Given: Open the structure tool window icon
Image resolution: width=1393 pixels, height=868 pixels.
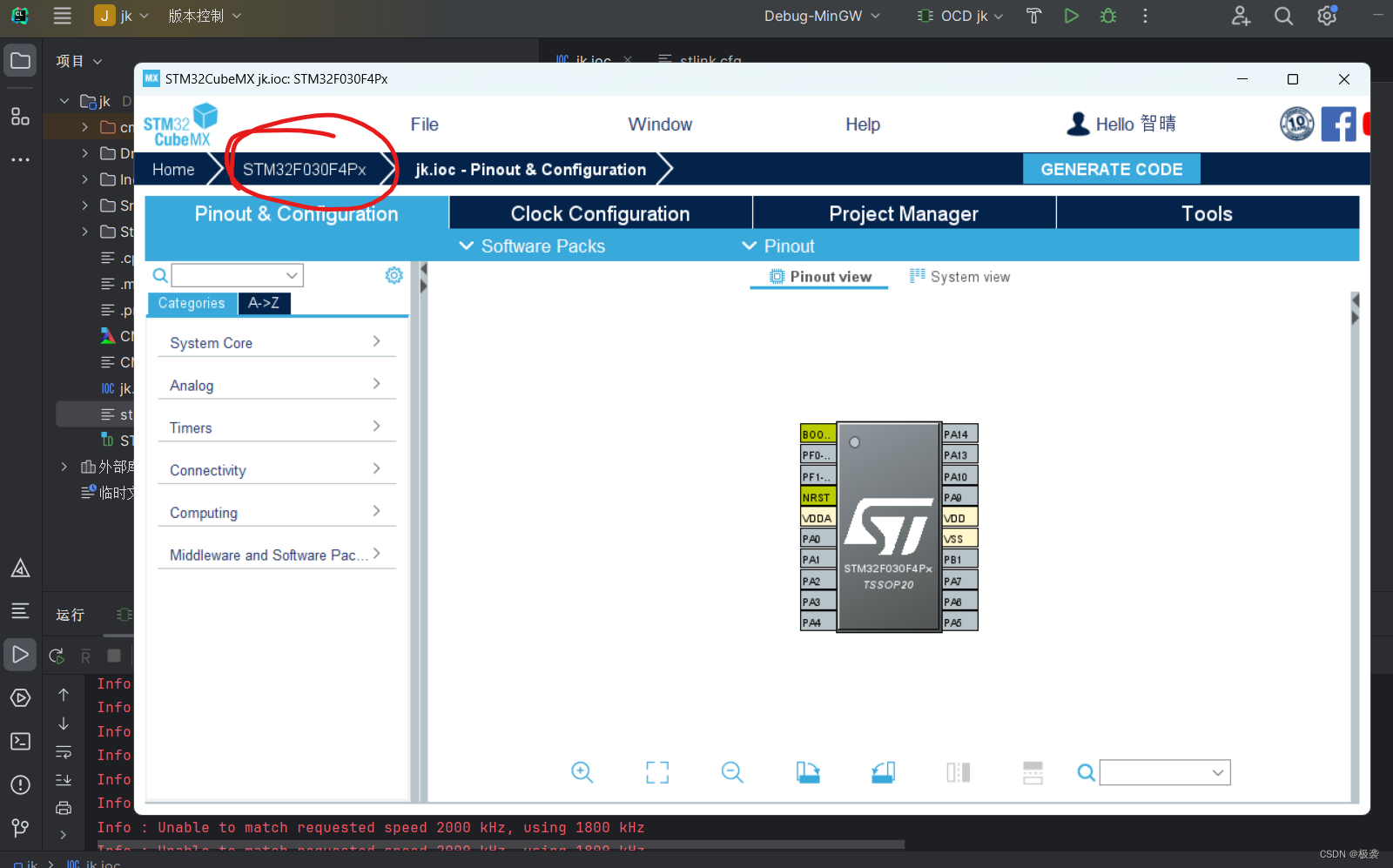Looking at the screenshot, I should coord(20,116).
